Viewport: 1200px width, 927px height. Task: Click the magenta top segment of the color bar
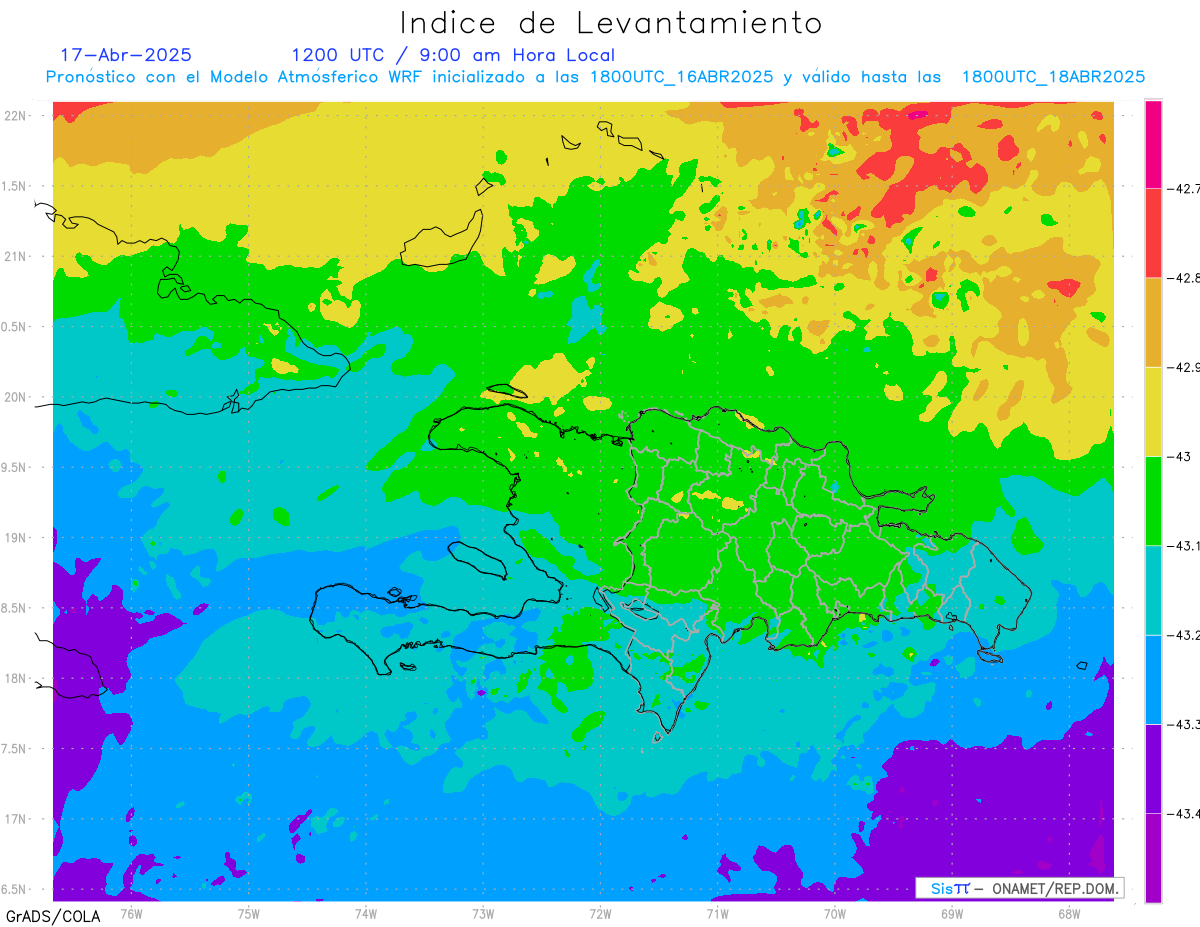click(x=1153, y=143)
